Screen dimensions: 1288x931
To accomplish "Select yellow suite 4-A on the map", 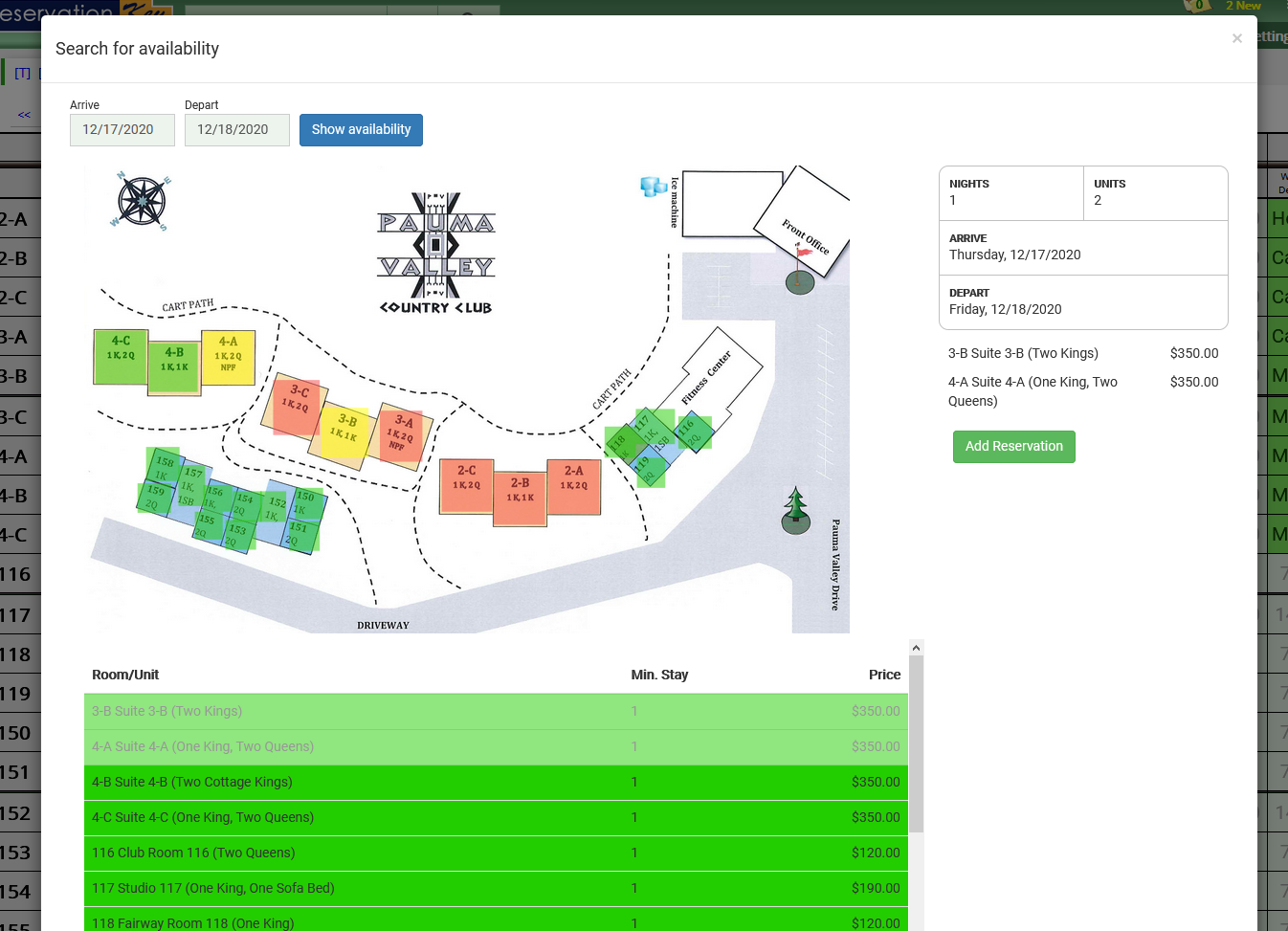I will point(228,357).
